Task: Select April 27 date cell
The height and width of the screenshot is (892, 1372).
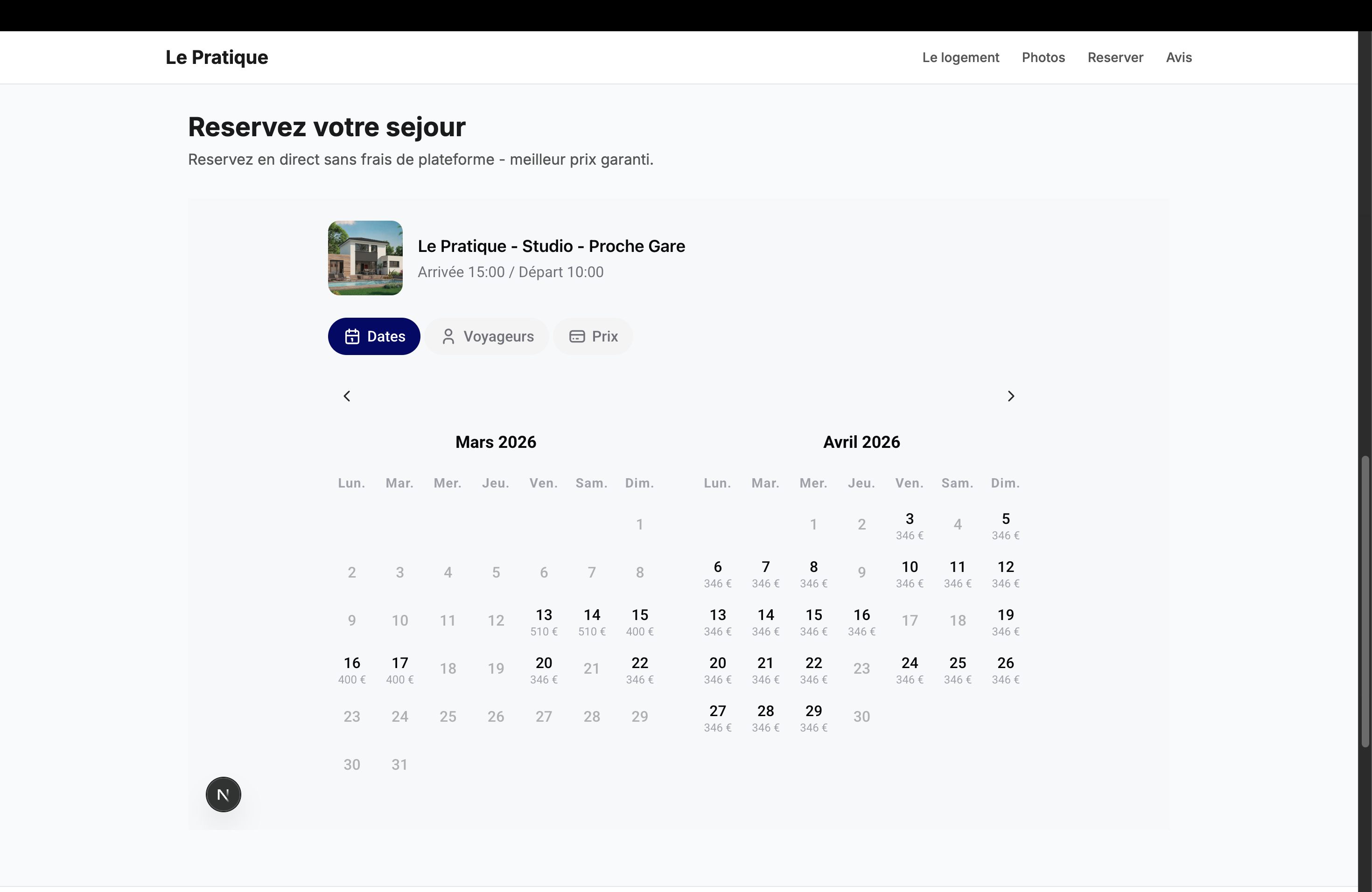Action: pyautogui.click(x=718, y=718)
